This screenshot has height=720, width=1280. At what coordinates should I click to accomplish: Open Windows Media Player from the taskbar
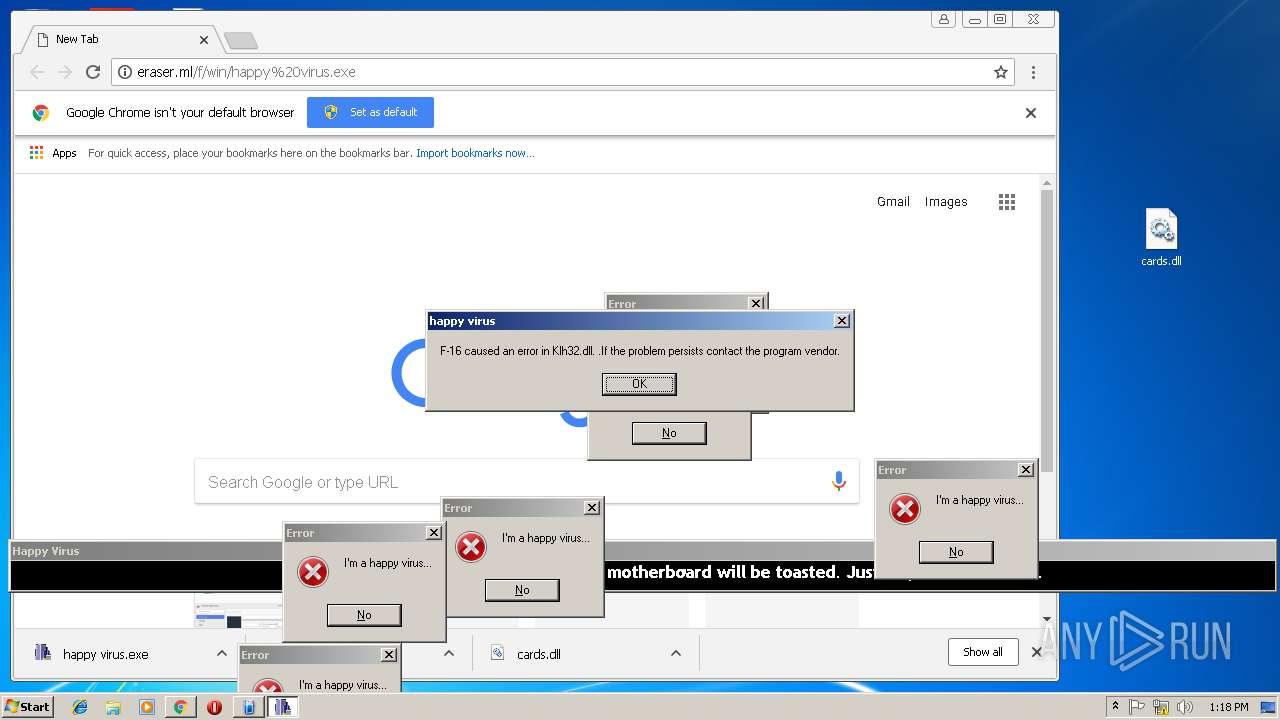147,707
